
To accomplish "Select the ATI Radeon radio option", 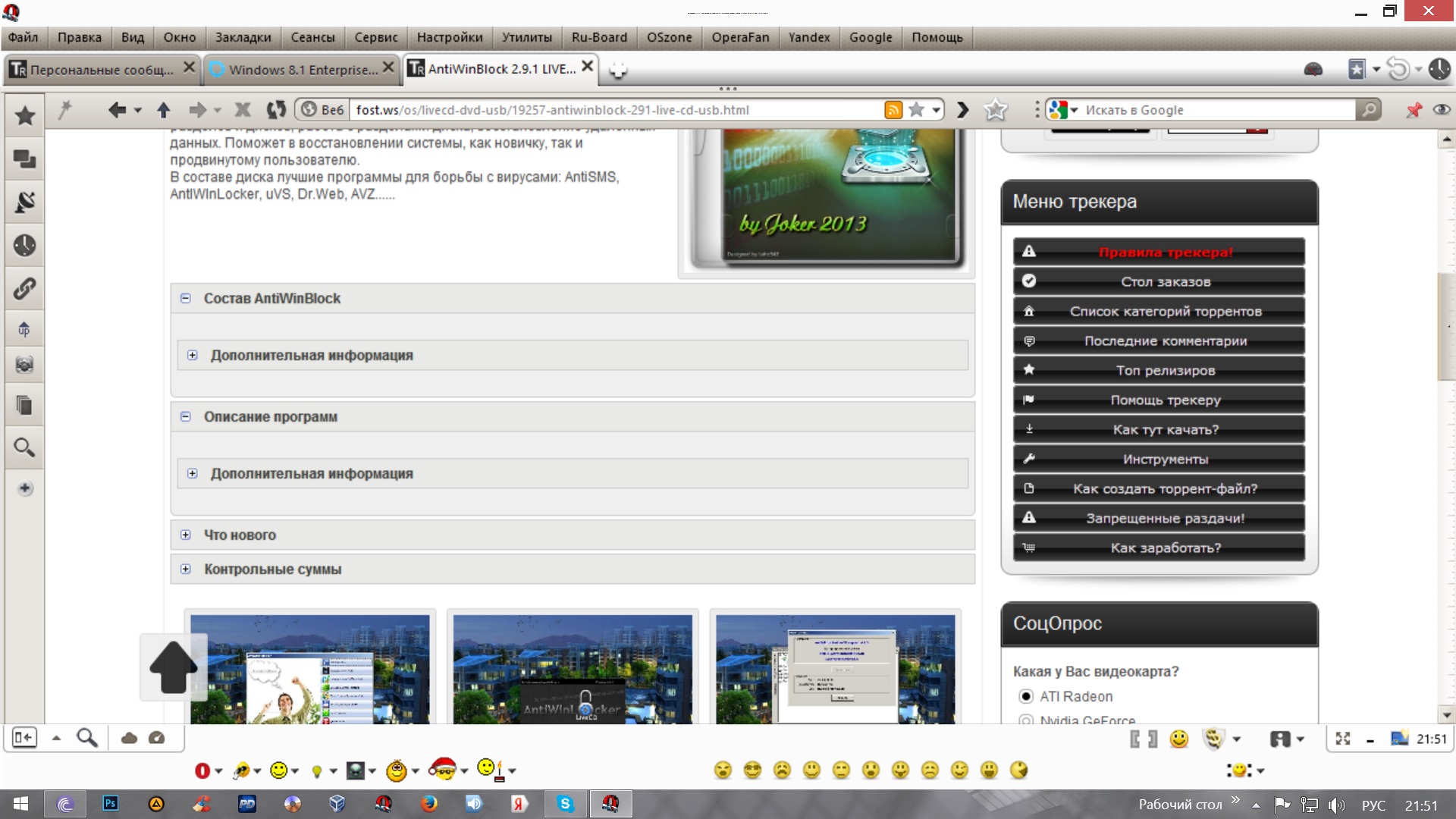I will [1026, 696].
